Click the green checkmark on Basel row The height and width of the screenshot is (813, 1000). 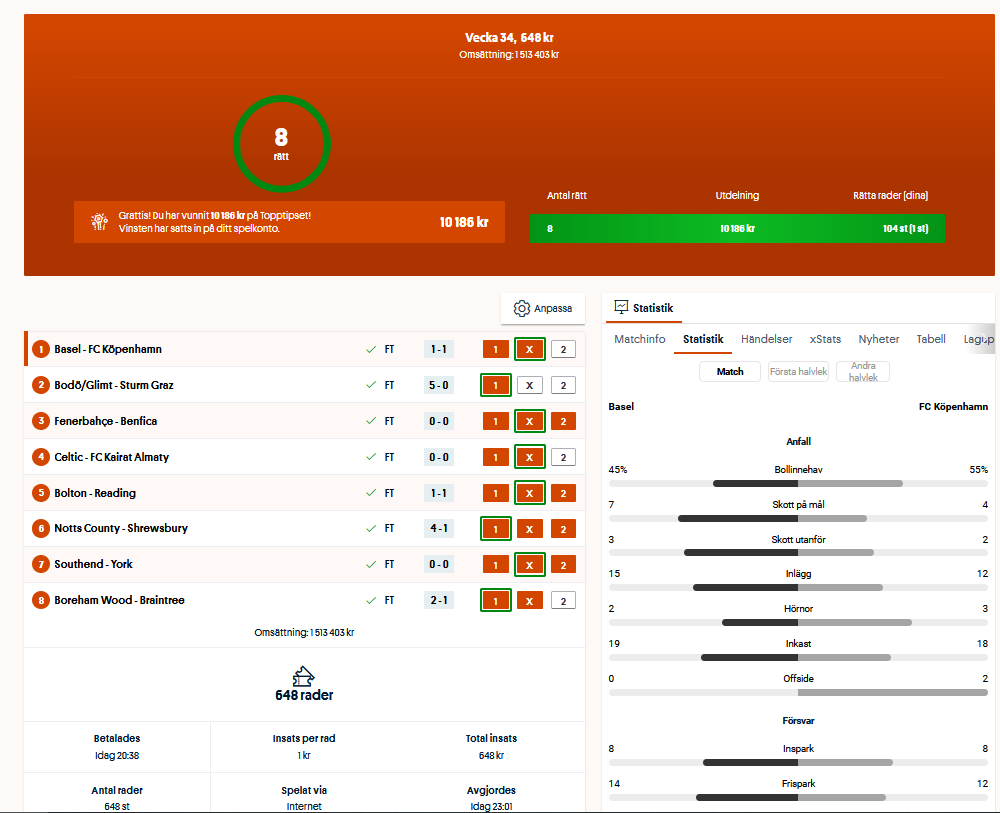point(371,349)
